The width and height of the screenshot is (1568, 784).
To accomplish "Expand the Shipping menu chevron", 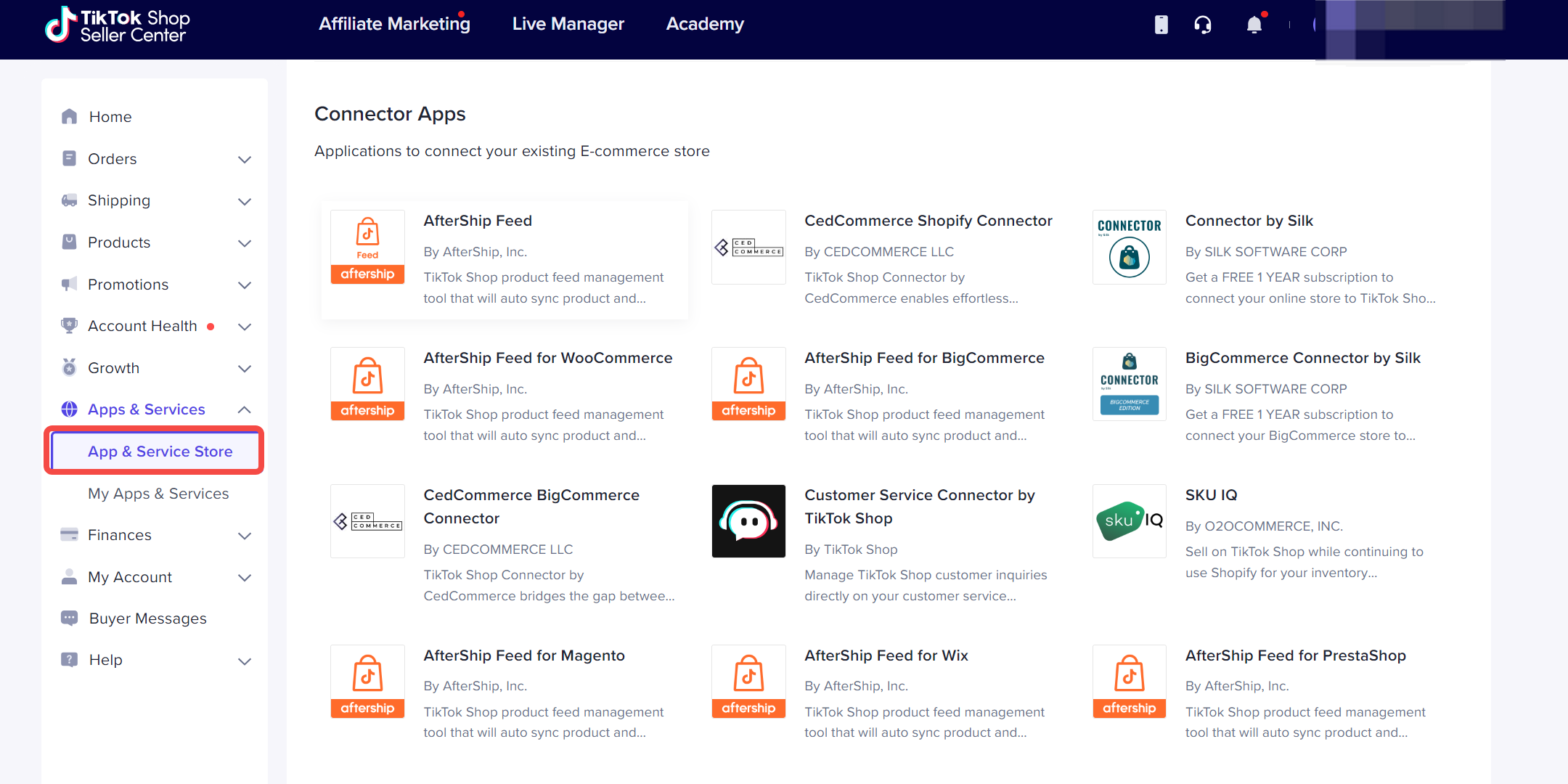I will click(245, 201).
